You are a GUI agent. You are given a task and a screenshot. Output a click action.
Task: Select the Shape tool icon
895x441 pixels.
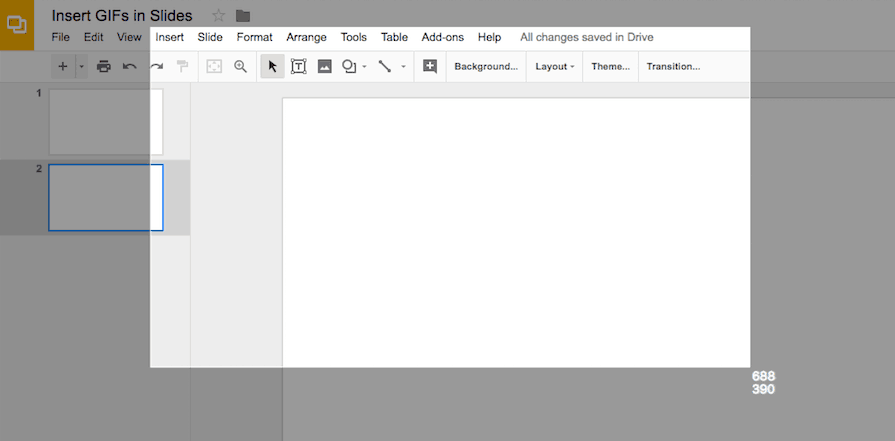click(349, 67)
